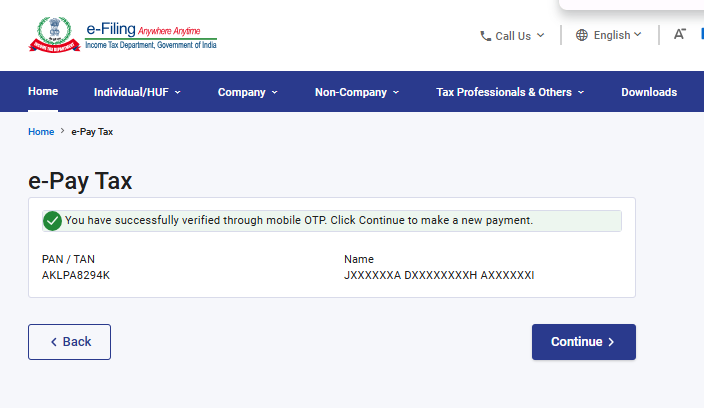Click the globe language icon
Viewport: 704px width, 408px height.
pyautogui.click(x=581, y=35)
